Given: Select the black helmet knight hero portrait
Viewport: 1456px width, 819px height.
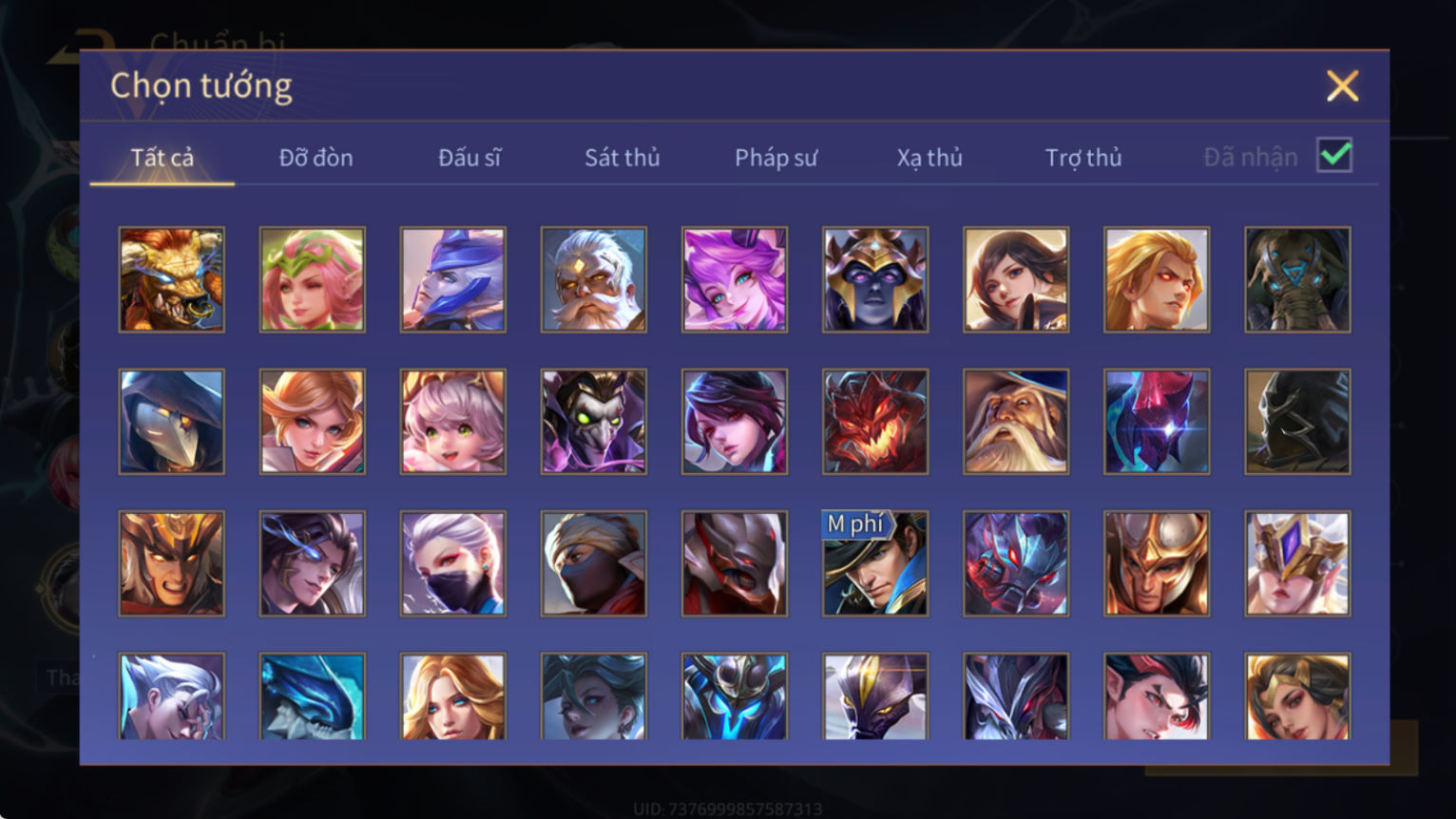Looking at the screenshot, I should click(x=1297, y=422).
